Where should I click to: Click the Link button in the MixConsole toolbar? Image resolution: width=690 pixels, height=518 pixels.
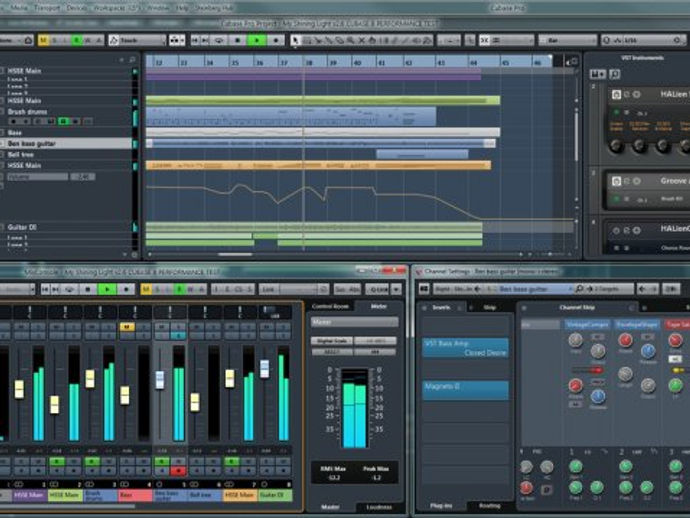click(x=268, y=289)
